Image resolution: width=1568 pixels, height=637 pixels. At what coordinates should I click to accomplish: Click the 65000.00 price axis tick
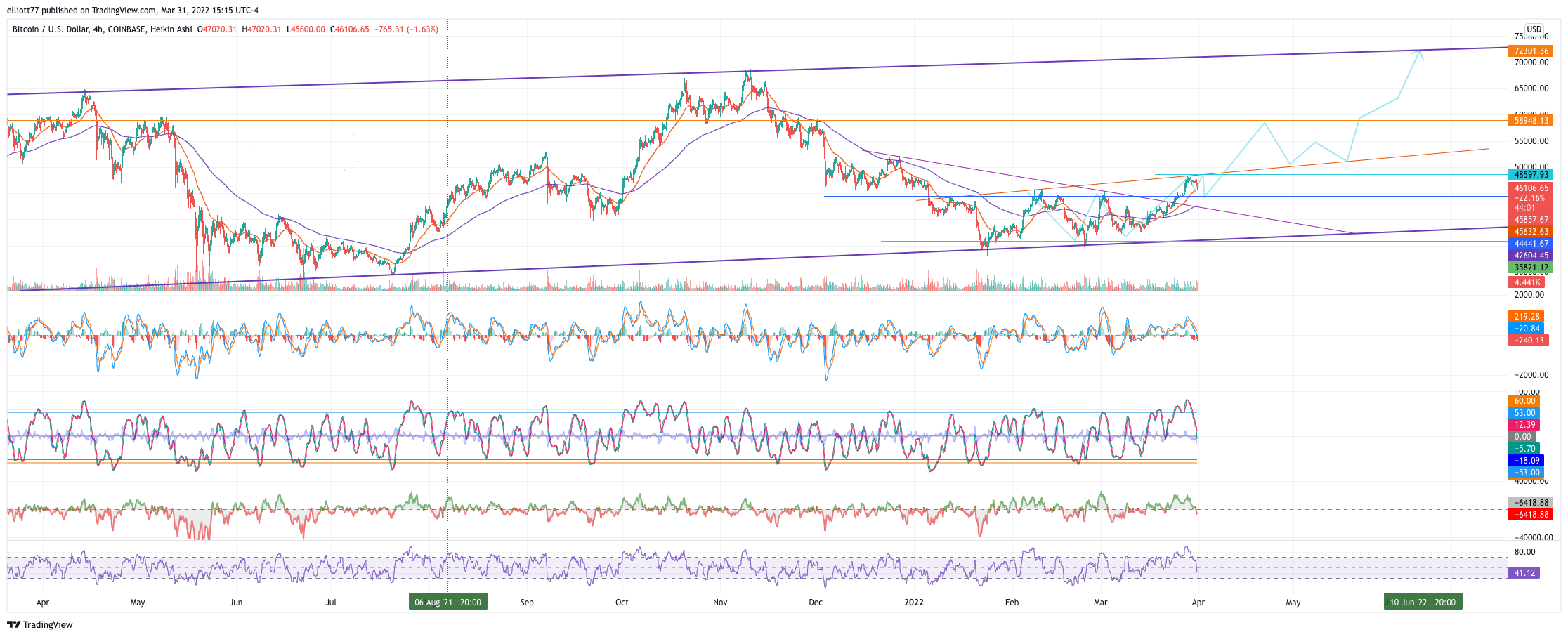click(1531, 88)
